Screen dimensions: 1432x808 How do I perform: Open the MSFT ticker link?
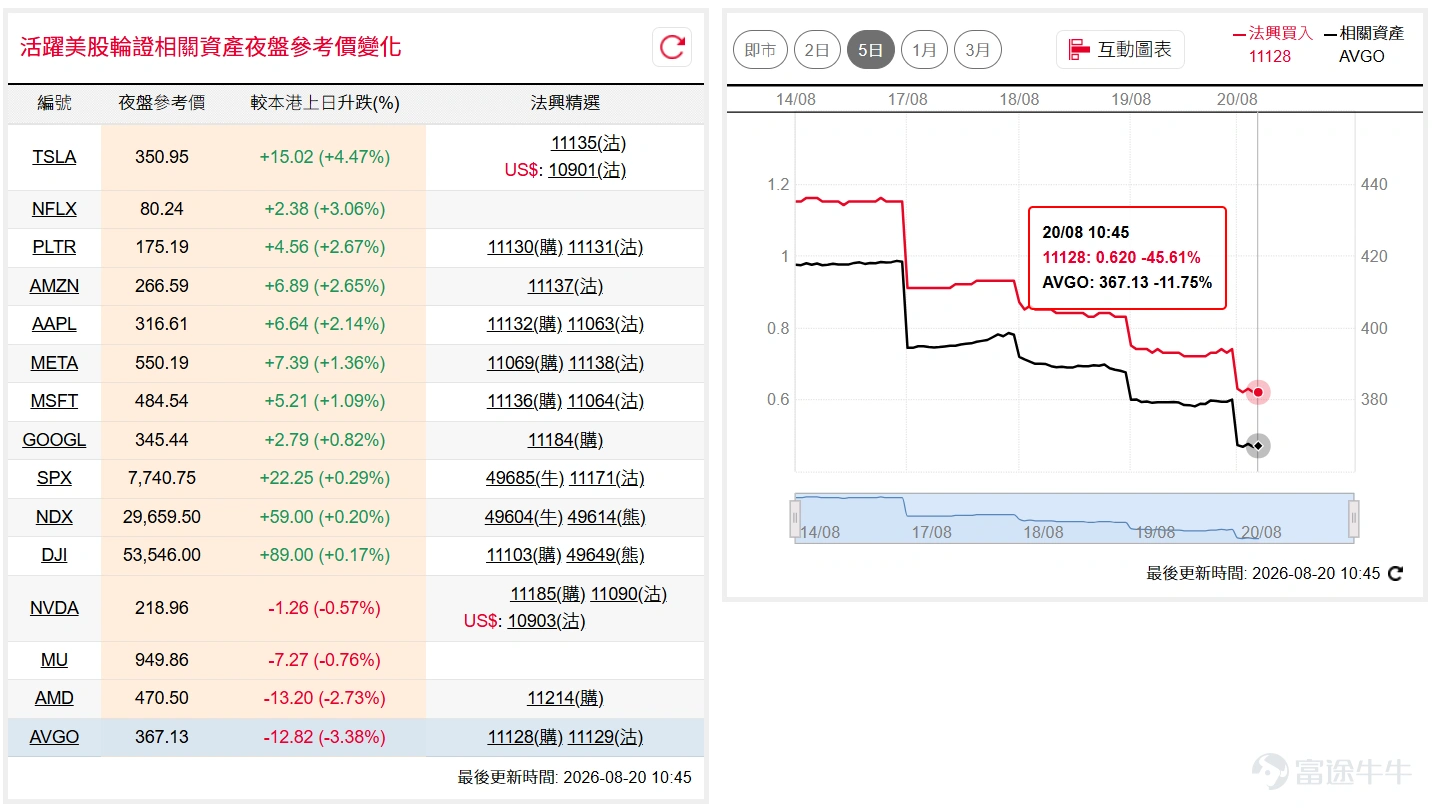point(54,401)
